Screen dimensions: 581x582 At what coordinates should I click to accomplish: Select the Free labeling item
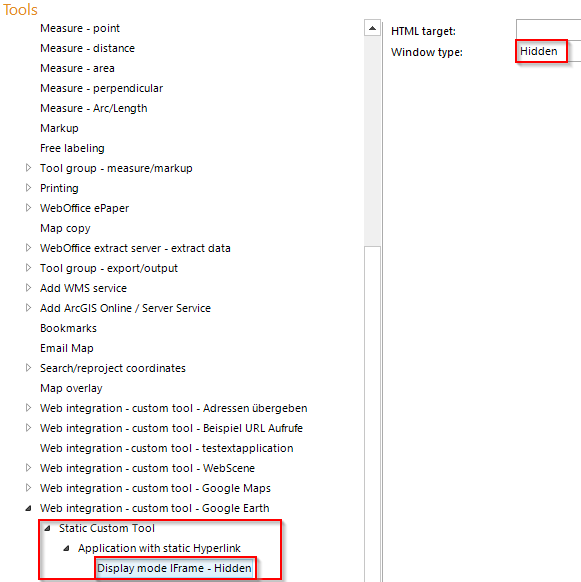click(72, 148)
